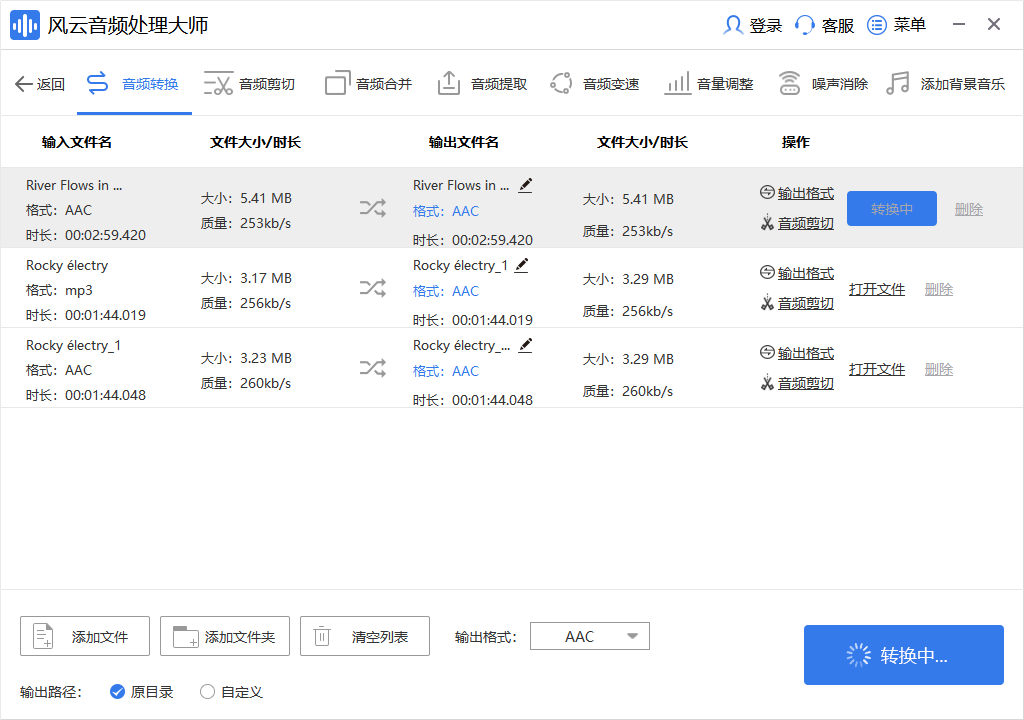Viewport: 1024px width, 720px height.
Task: Switch to the 音频转换 tab
Action: [x=134, y=83]
